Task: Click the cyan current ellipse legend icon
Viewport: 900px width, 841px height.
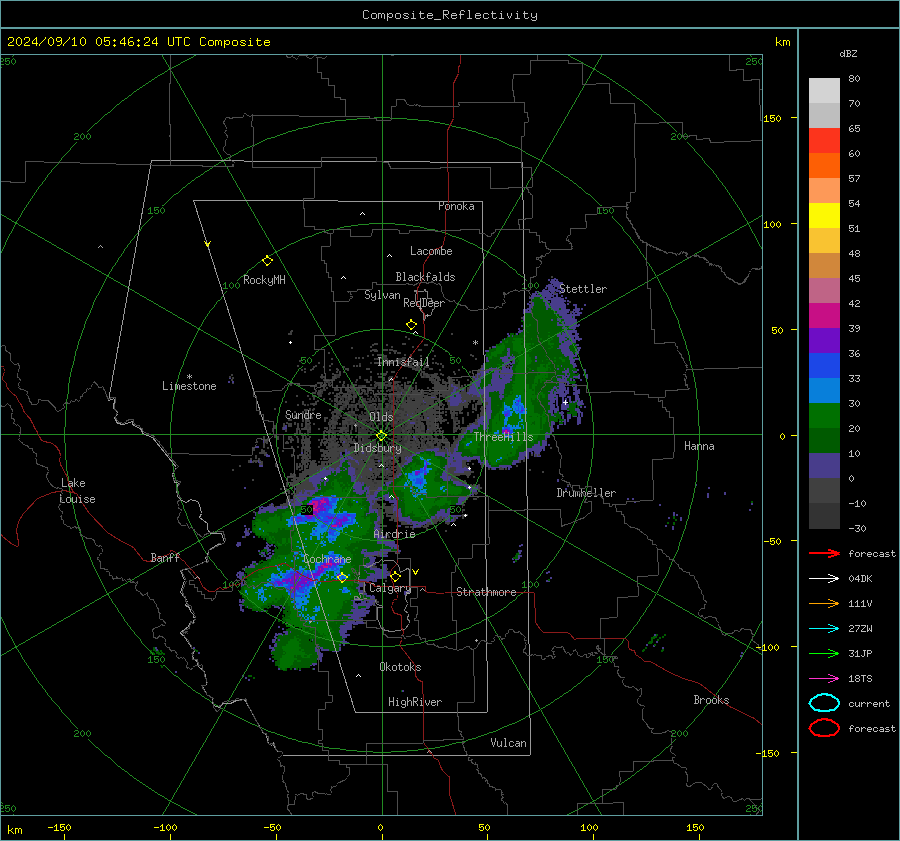Action: (824, 703)
